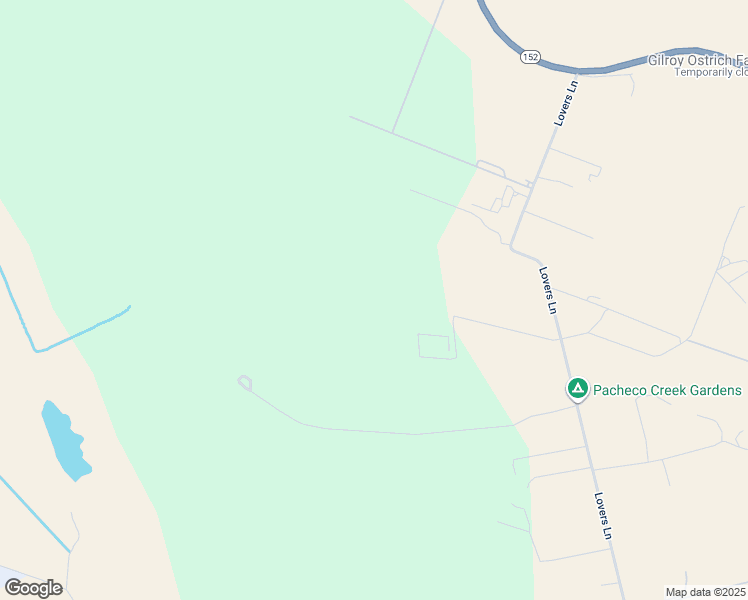Image resolution: width=748 pixels, height=600 pixels.
Task: Click the Highway 152 route shield
Action: 530,57
